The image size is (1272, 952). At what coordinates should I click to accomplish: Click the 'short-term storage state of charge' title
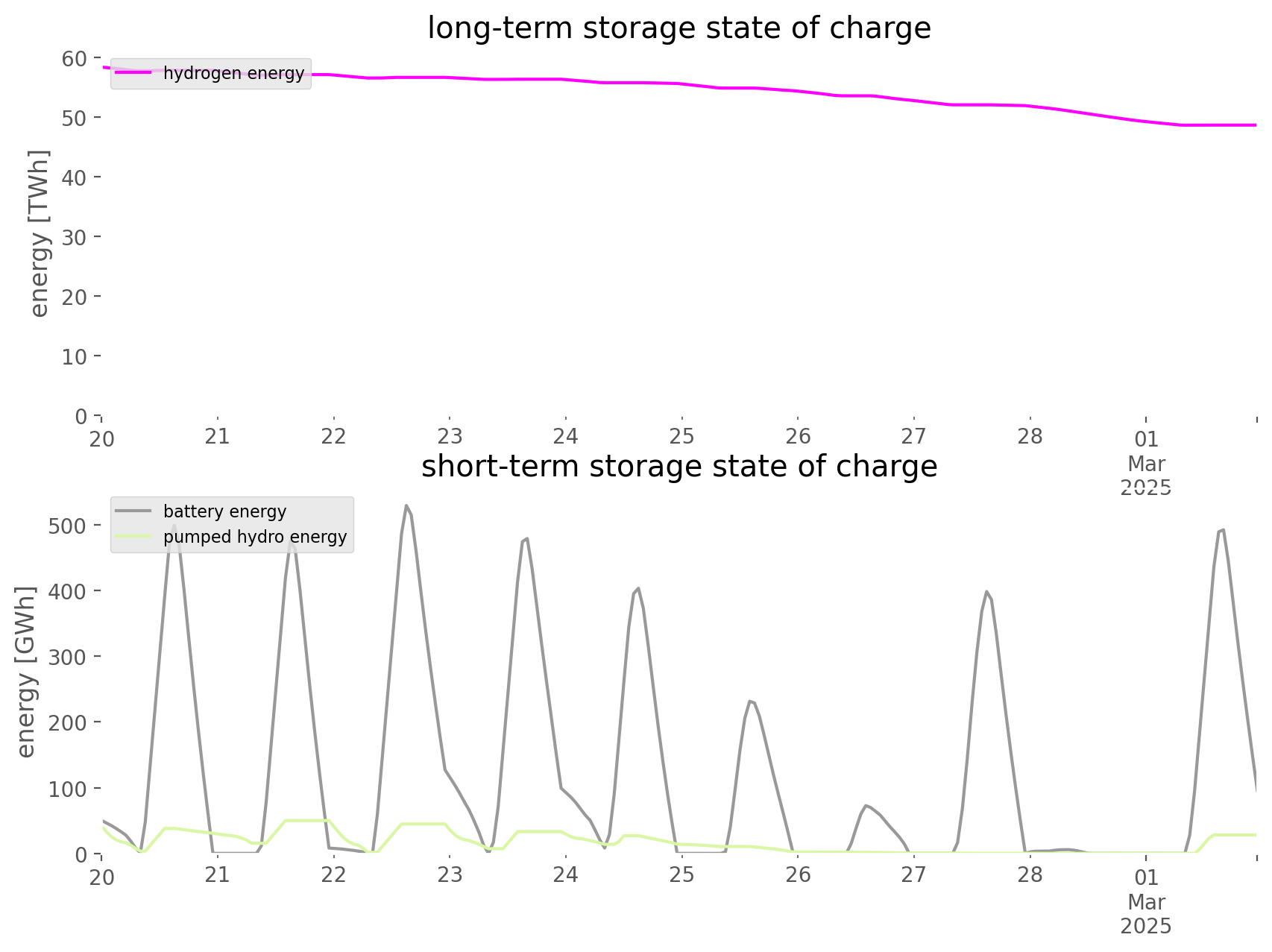(678, 467)
